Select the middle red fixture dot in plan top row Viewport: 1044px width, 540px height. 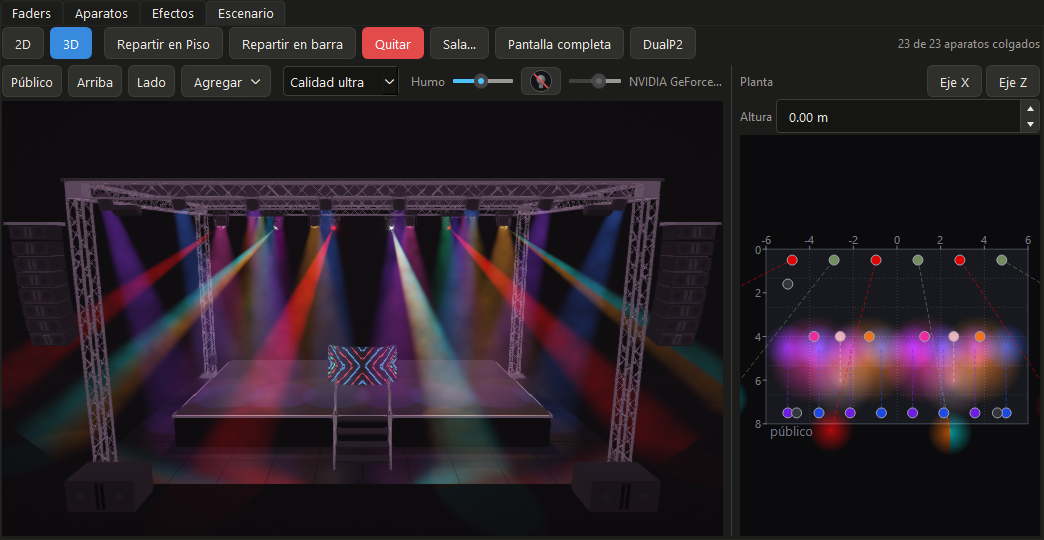point(876,260)
